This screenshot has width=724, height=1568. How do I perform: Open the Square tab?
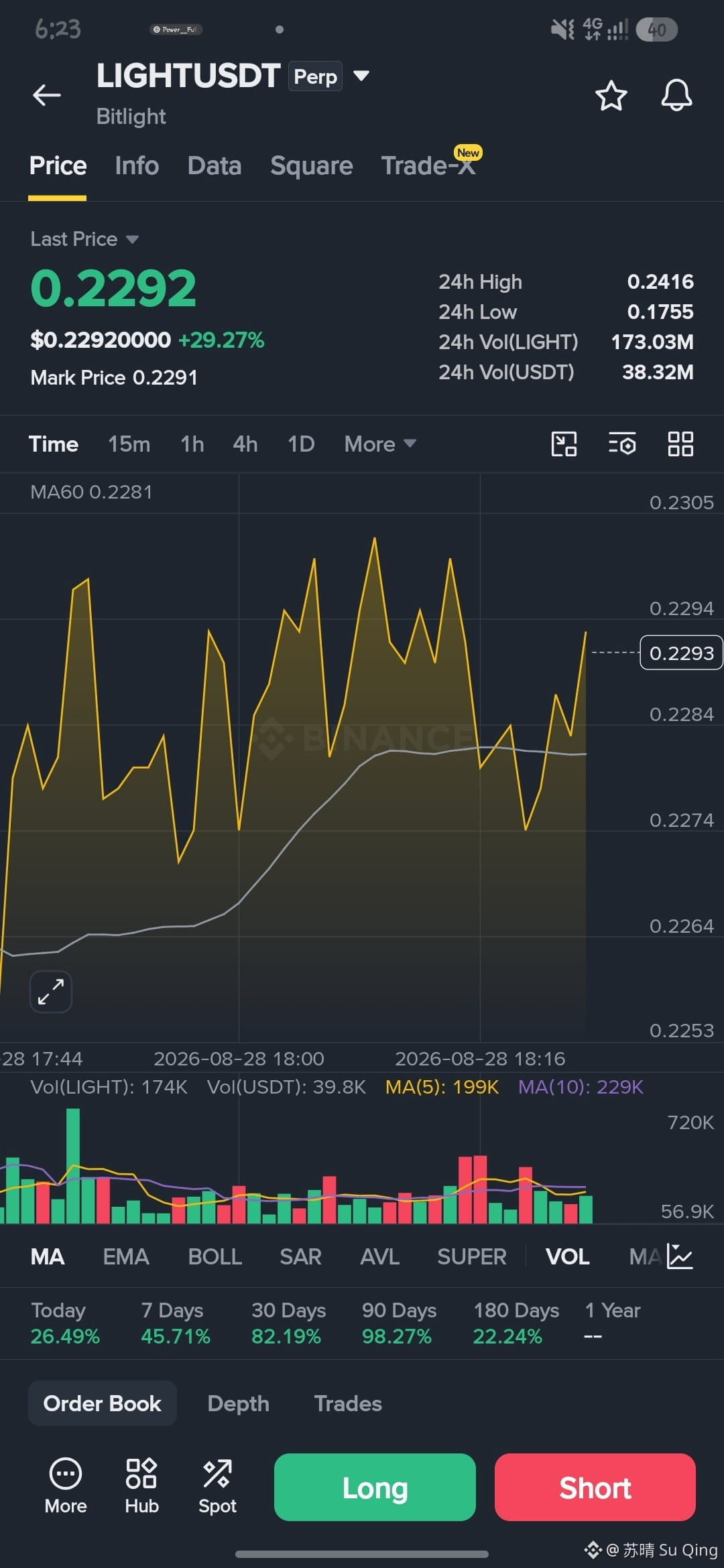click(312, 166)
